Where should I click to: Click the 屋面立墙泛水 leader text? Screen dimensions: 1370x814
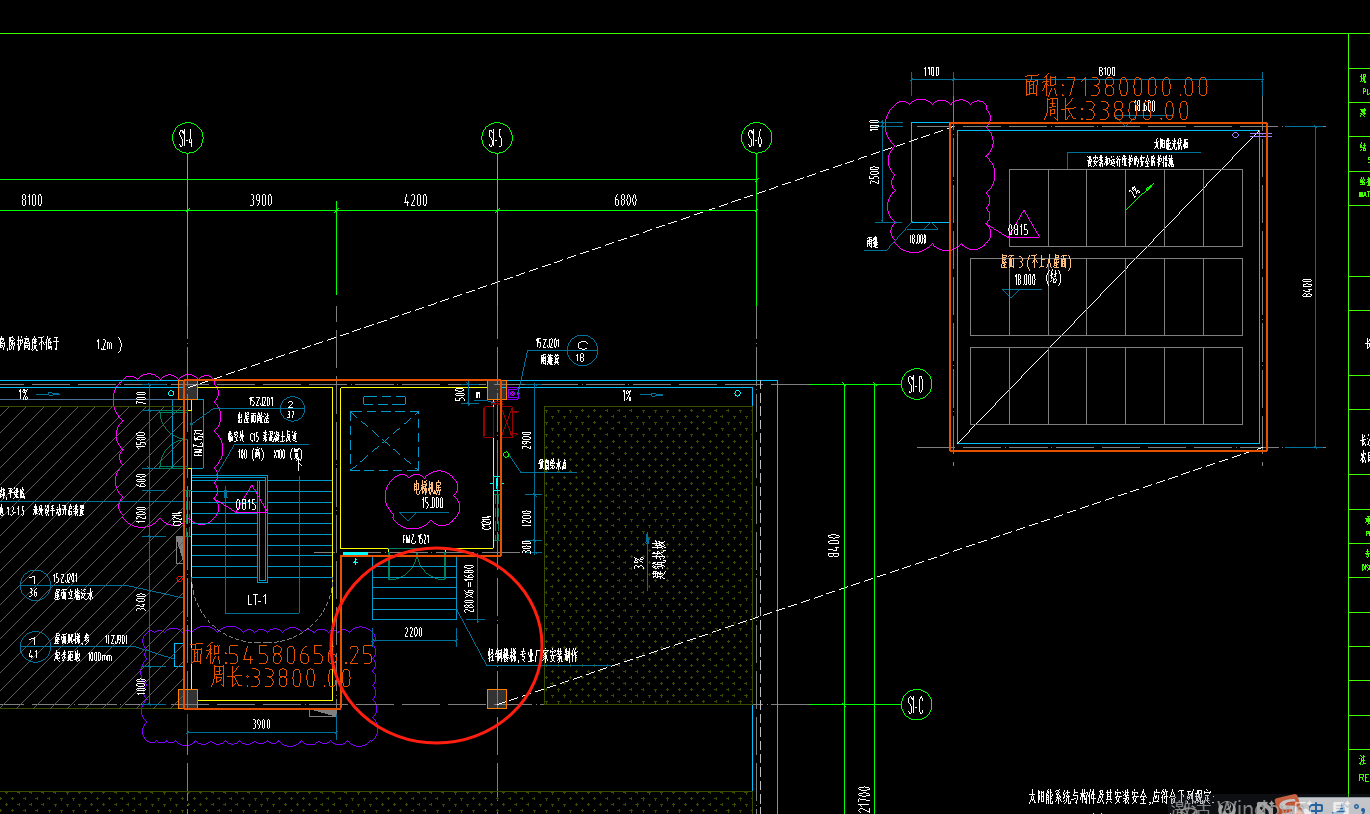click(x=73, y=594)
